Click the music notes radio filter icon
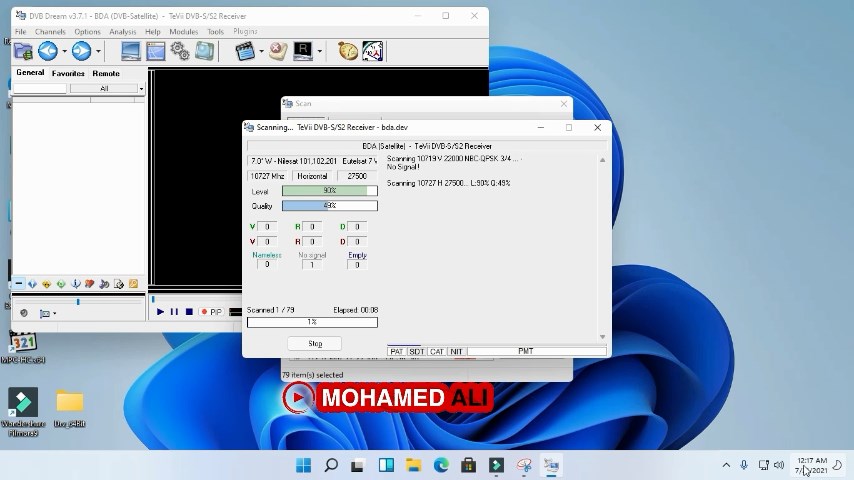 104,284
